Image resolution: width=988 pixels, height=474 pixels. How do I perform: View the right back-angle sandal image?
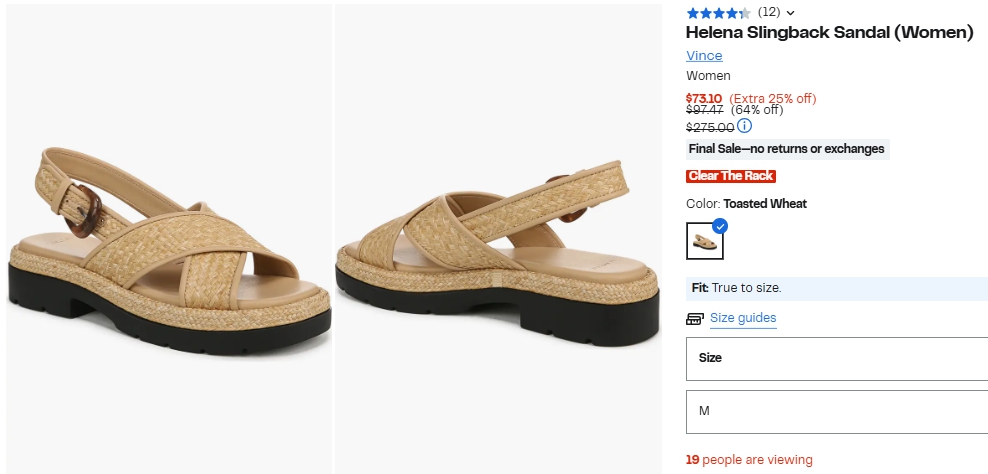[498, 239]
